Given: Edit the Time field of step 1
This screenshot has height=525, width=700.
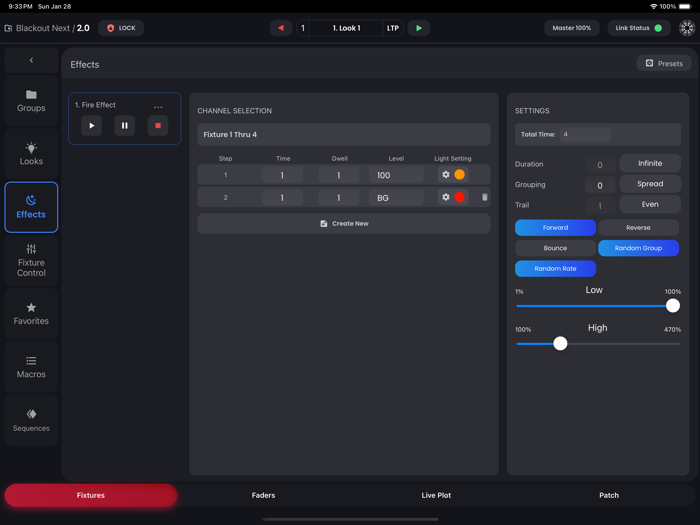Looking at the screenshot, I should [x=282, y=175].
